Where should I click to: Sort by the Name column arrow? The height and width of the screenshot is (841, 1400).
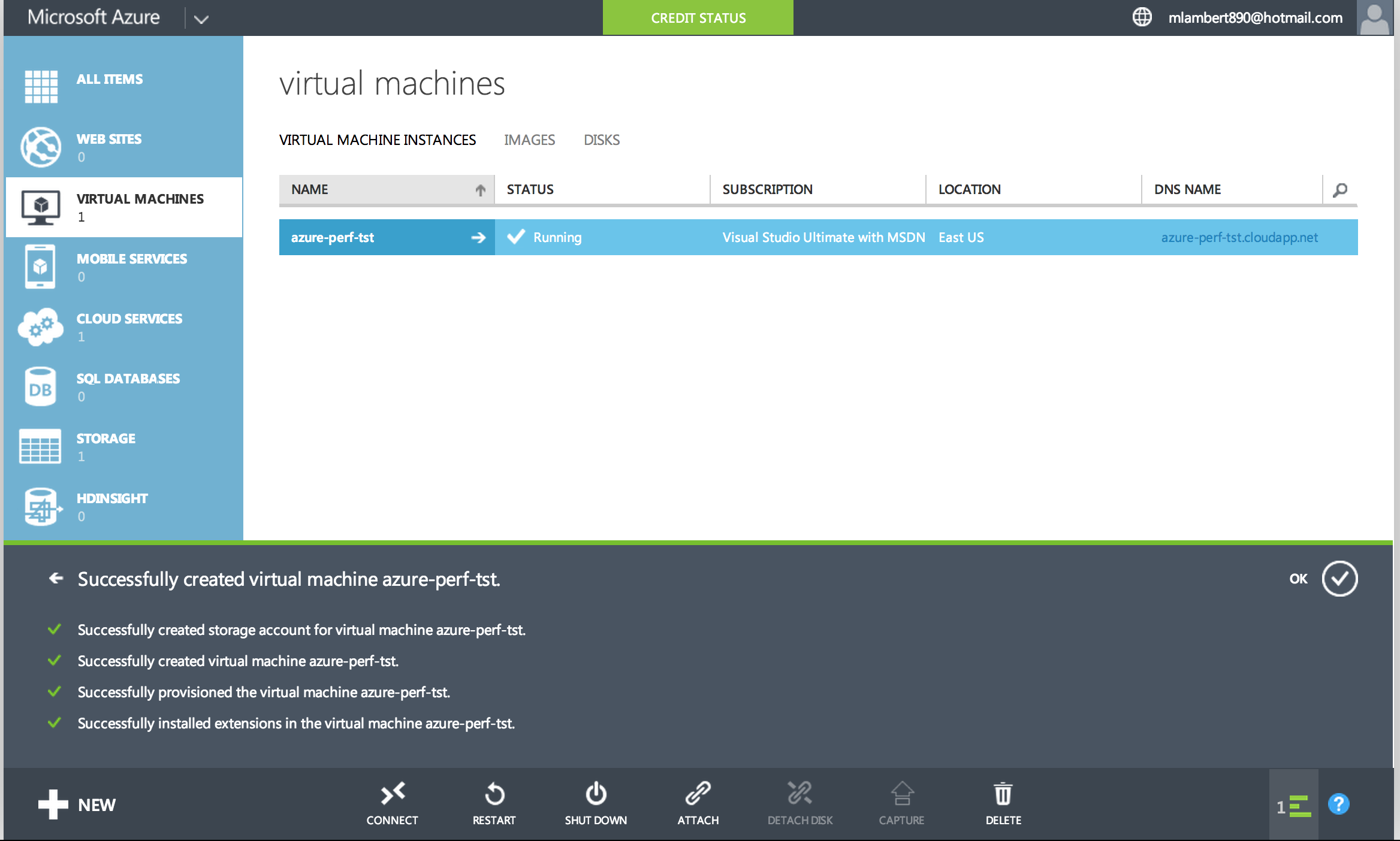click(480, 190)
